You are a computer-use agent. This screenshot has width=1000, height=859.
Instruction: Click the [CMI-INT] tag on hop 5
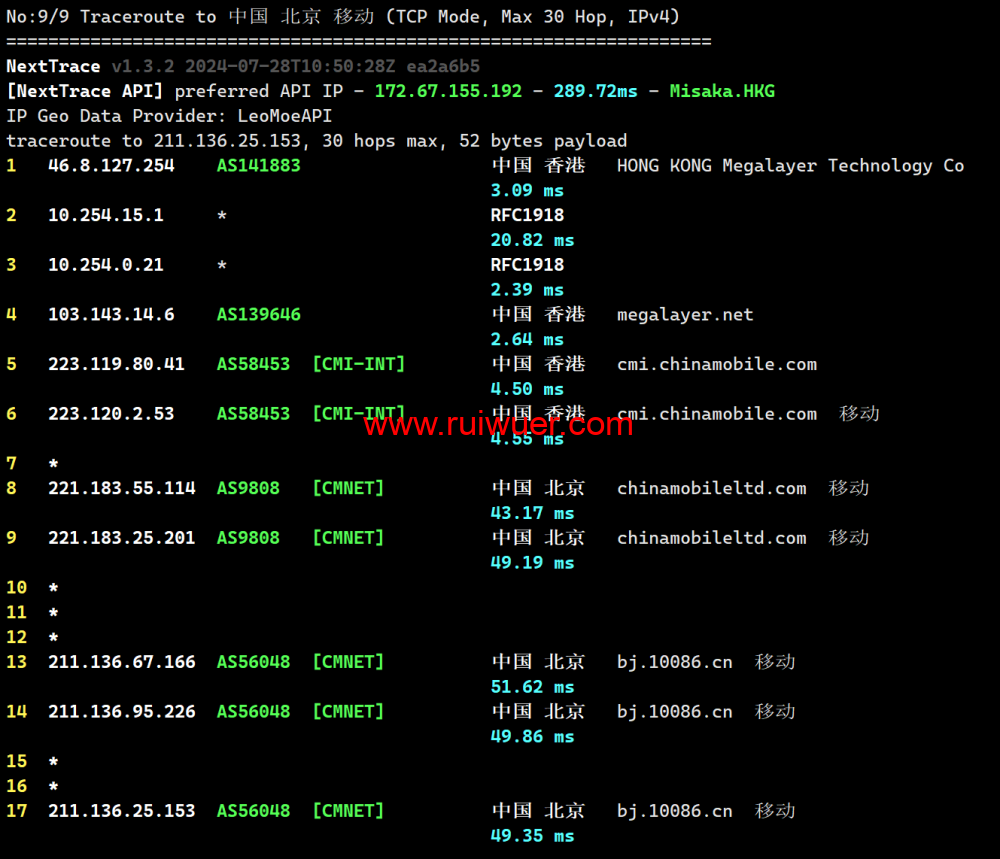click(358, 364)
